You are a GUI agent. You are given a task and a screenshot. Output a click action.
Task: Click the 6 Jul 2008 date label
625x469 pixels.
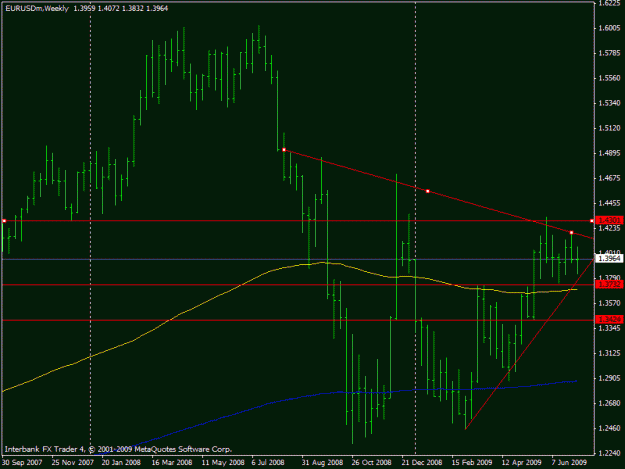pyautogui.click(x=268, y=463)
